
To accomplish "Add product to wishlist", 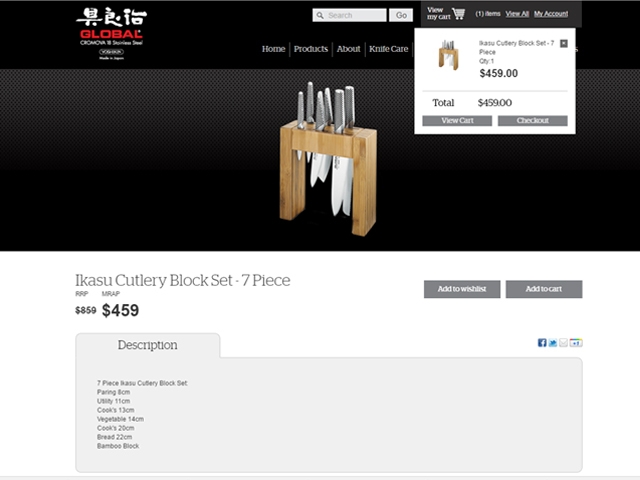I will pos(462,289).
